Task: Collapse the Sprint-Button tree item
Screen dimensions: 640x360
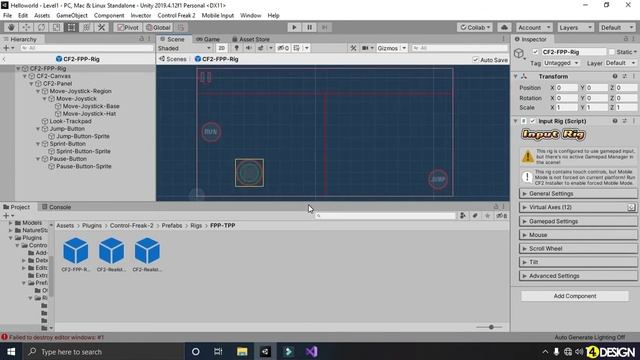Action: coord(38,144)
